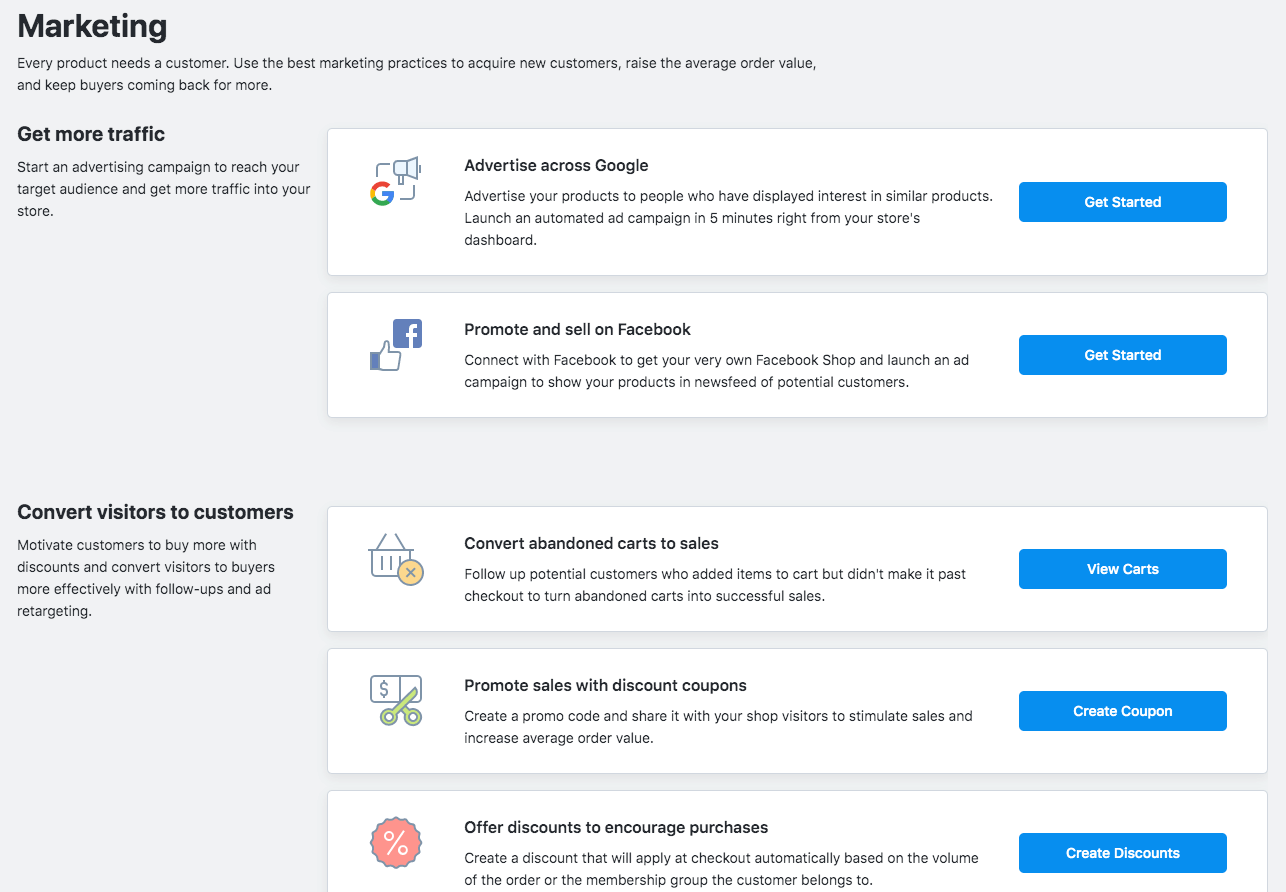Click the Google ads description text
1286x892 pixels.
(x=728, y=218)
